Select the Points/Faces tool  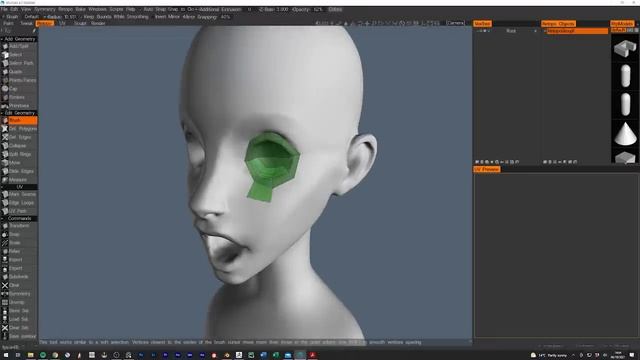[19, 80]
